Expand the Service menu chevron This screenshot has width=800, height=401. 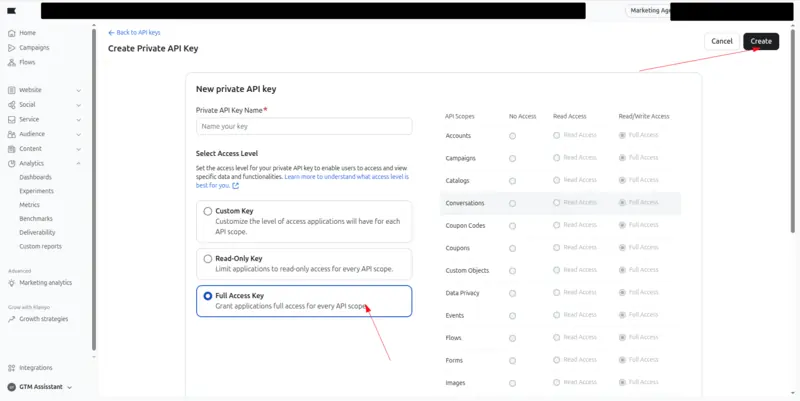coord(79,119)
